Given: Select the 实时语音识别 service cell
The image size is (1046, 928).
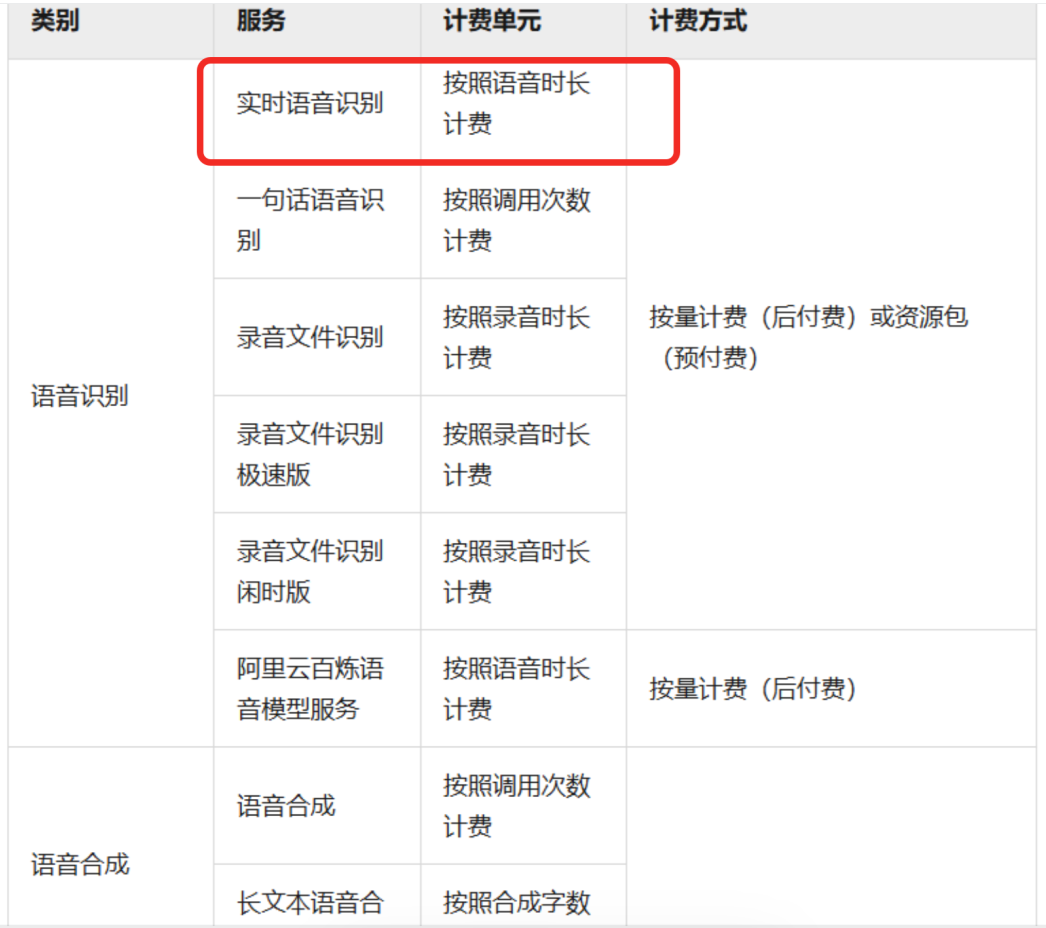Looking at the screenshot, I should point(310,104).
